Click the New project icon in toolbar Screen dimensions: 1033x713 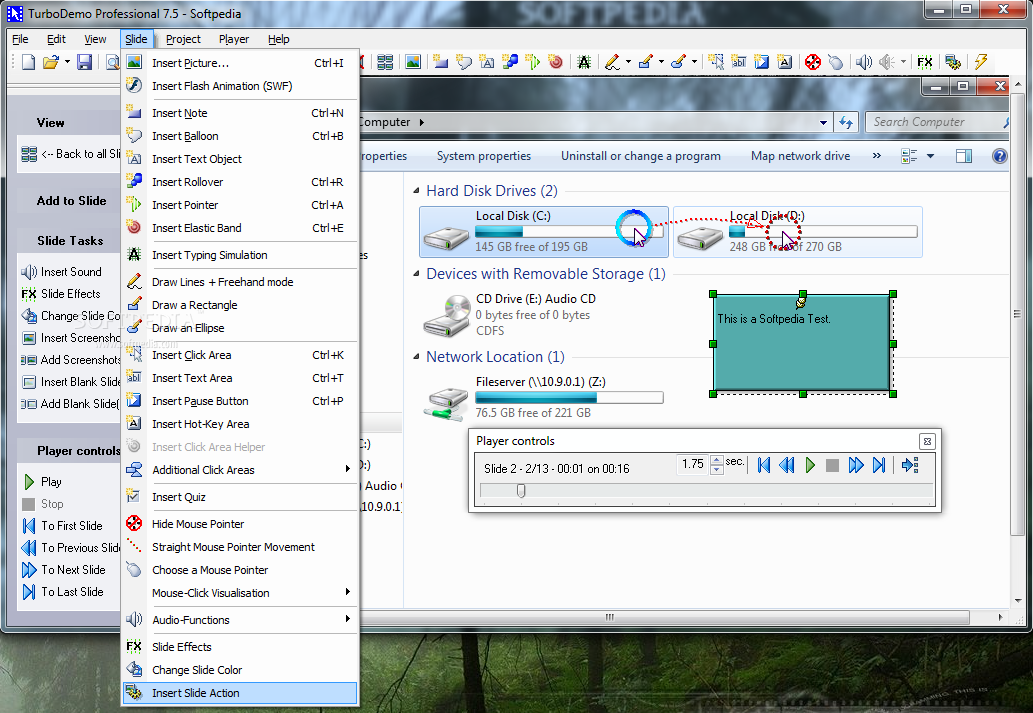[28, 62]
